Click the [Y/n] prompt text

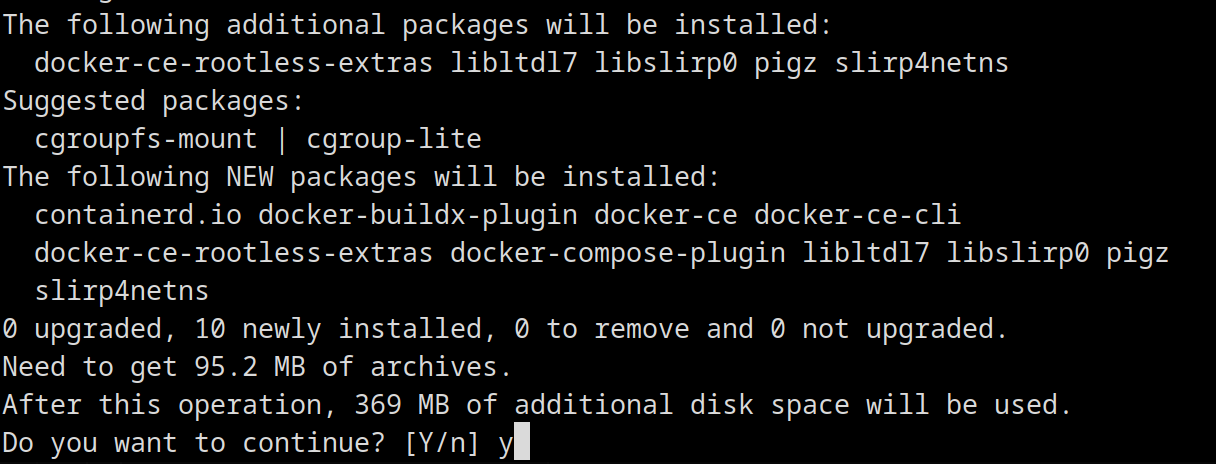coord(441,443)
